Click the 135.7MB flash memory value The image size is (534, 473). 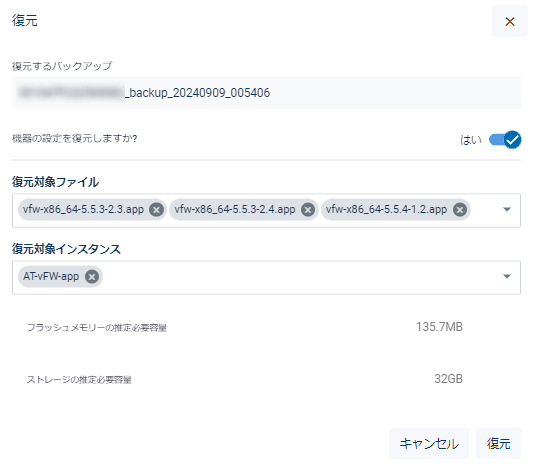[x=439, y=327]
